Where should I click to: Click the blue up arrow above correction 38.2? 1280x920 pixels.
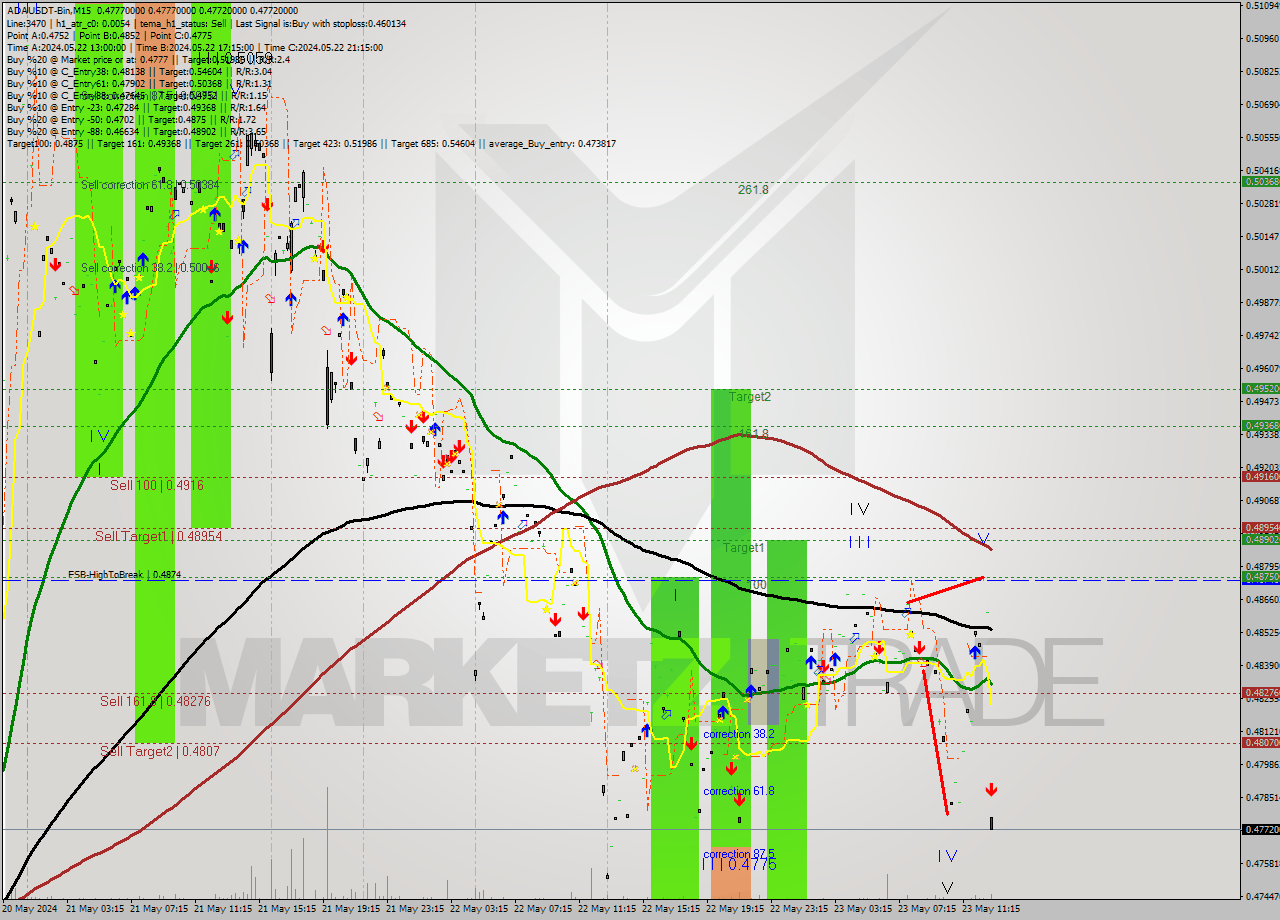click(x=723, y=711)
